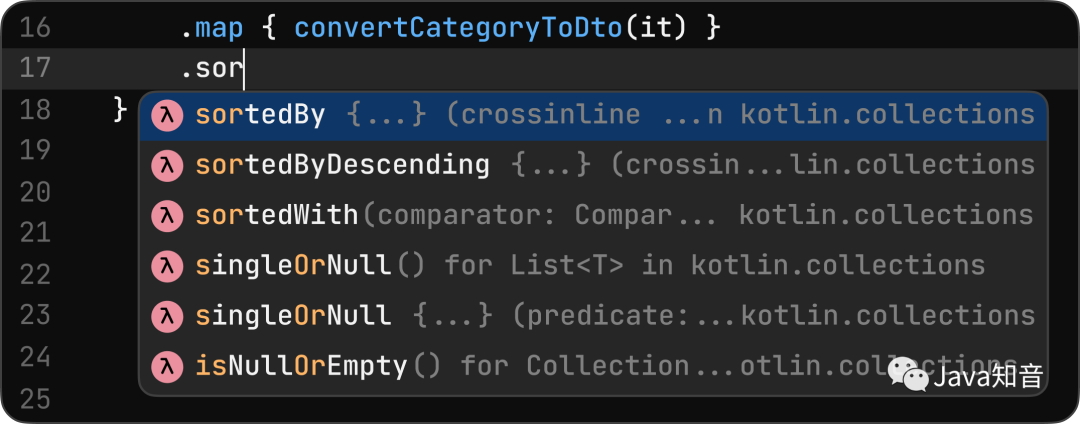Click the closing brace on line 18

(x=121, y=106)
